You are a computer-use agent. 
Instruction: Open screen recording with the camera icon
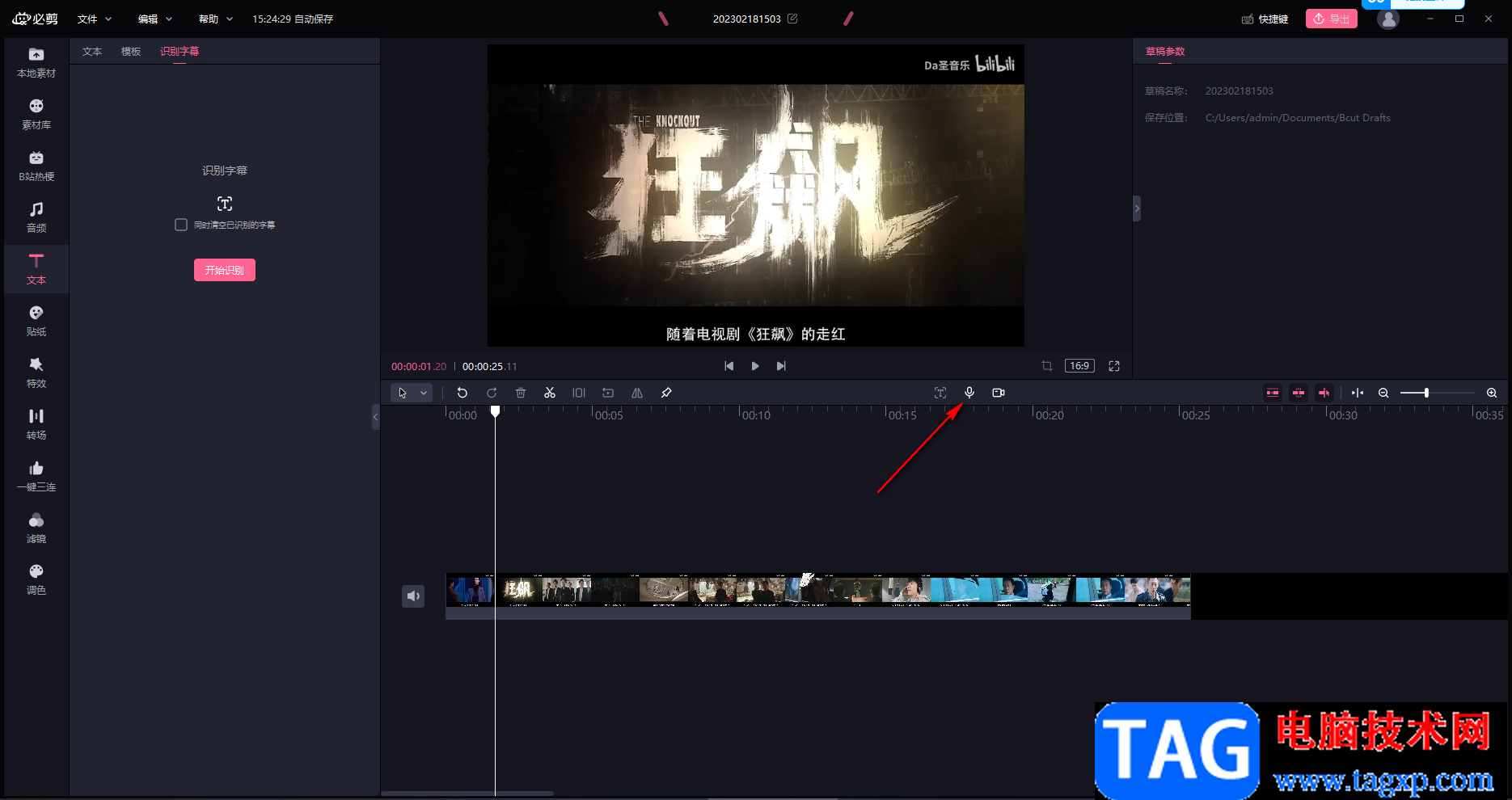pyautogui.click(x=999, y=393)
